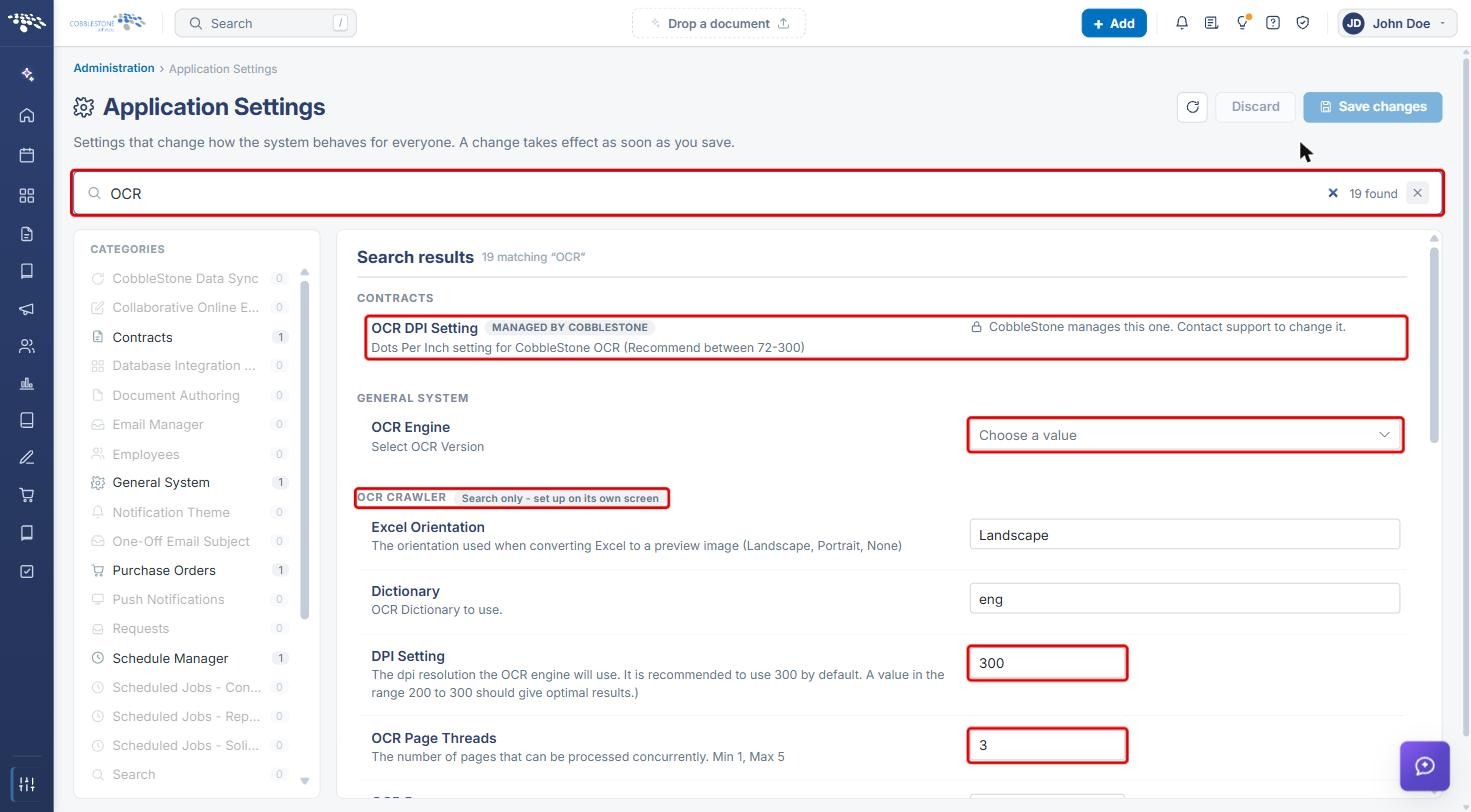Click the Excel Orientation field showing Landscape
This screenshot has height=812, width=1471.
[x=1185, y=534]
